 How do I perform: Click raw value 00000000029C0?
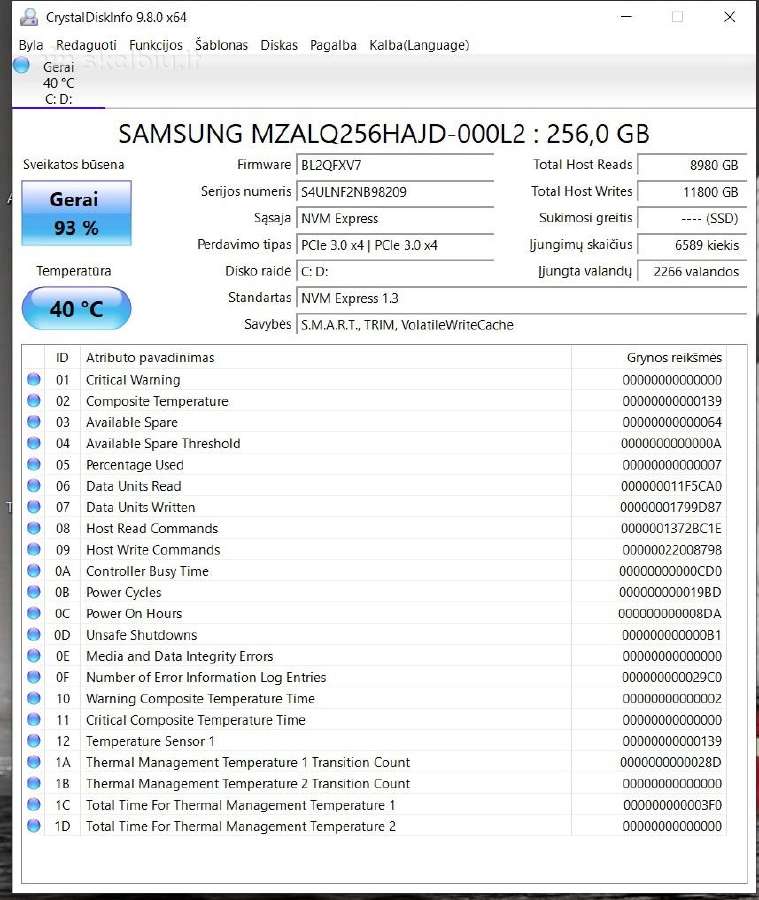tap(672, 677)
